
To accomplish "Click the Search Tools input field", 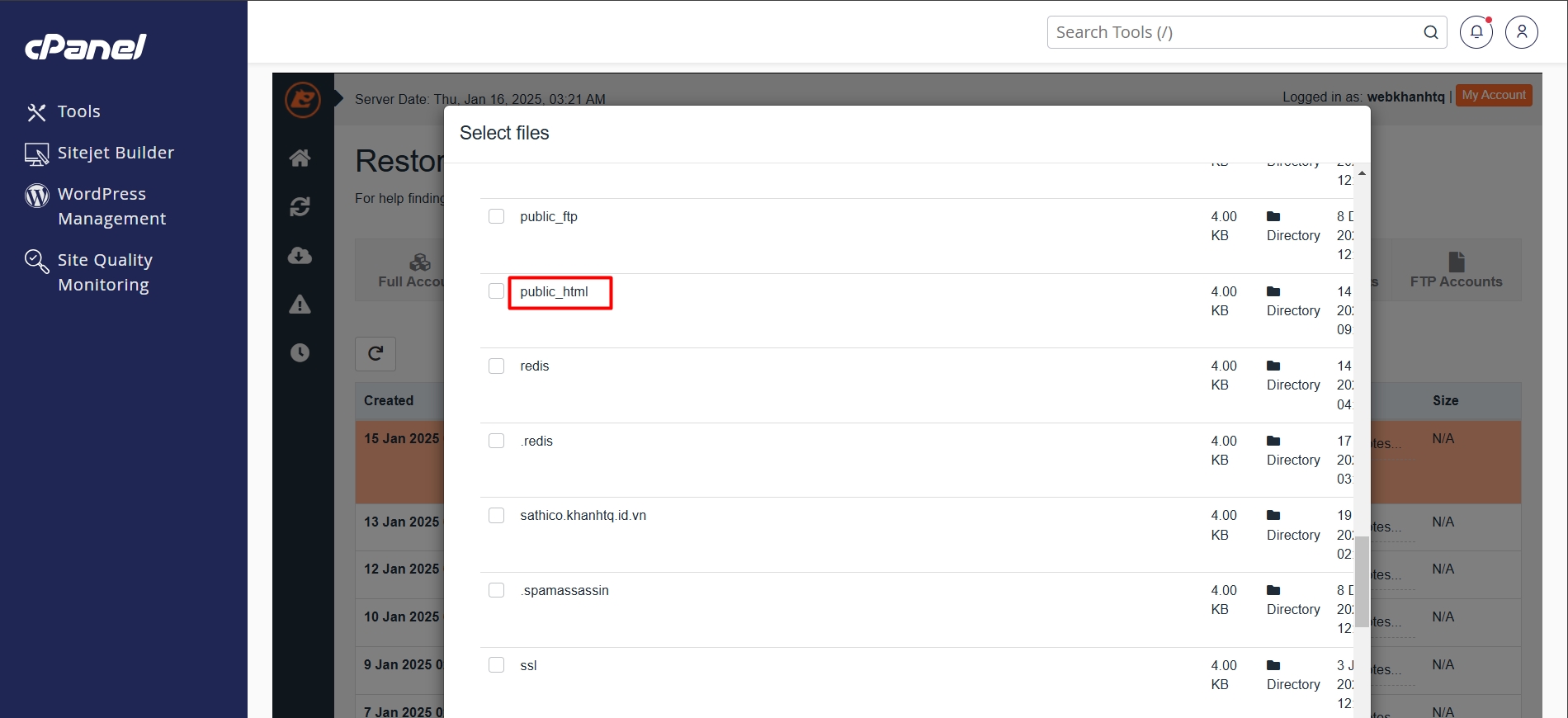I will click(1234, 32).
